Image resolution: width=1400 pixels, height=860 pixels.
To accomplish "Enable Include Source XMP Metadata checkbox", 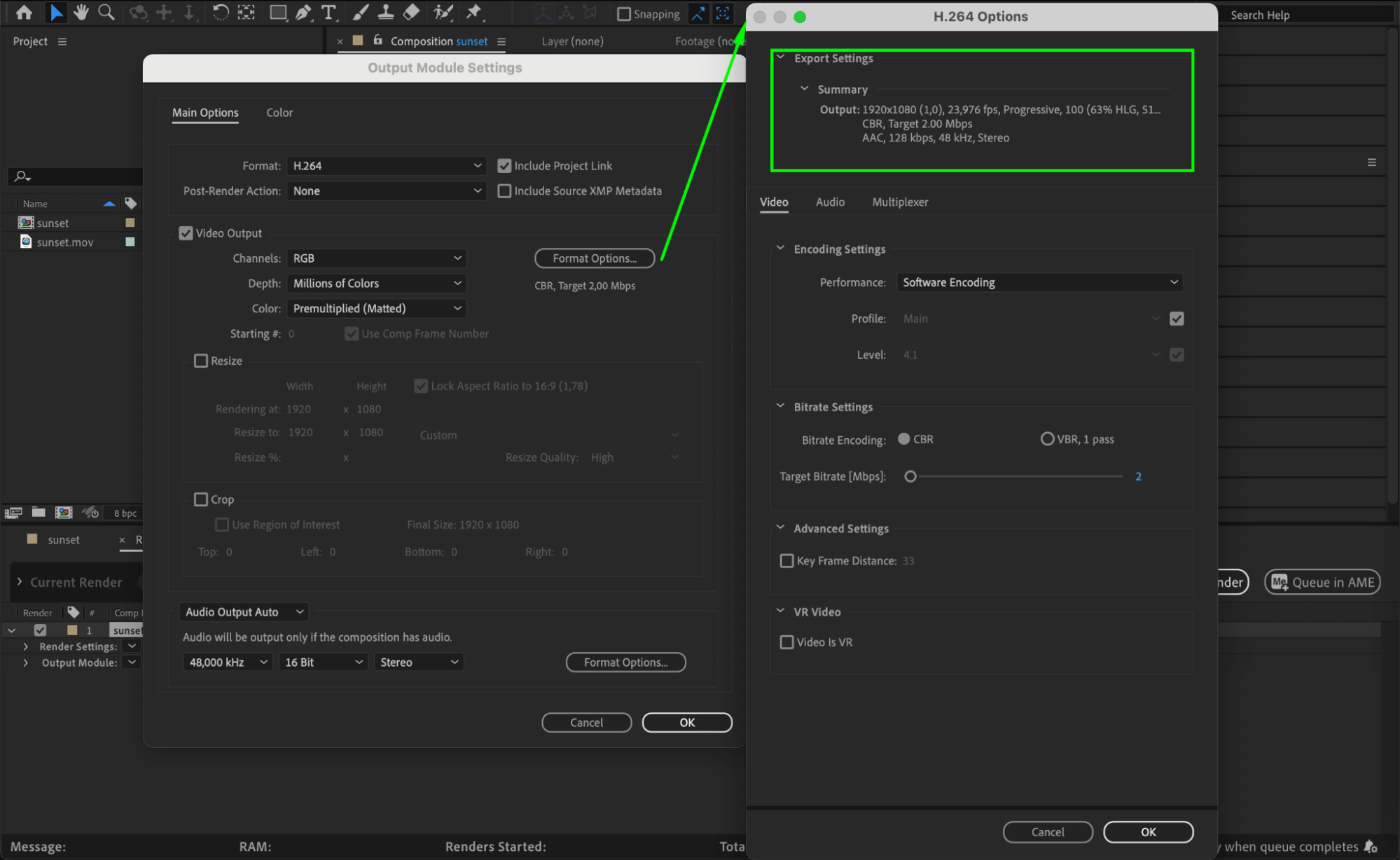I will click(504, 190).
